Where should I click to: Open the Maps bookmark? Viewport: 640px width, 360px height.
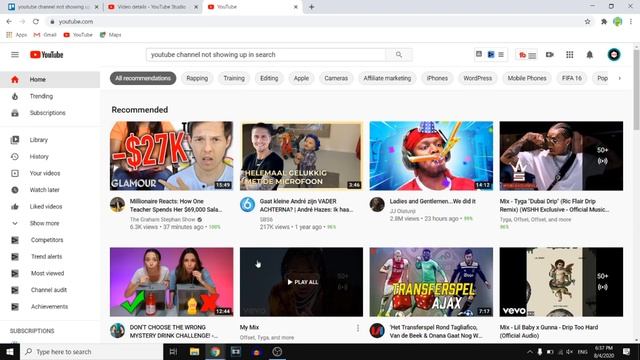point(111,35)
